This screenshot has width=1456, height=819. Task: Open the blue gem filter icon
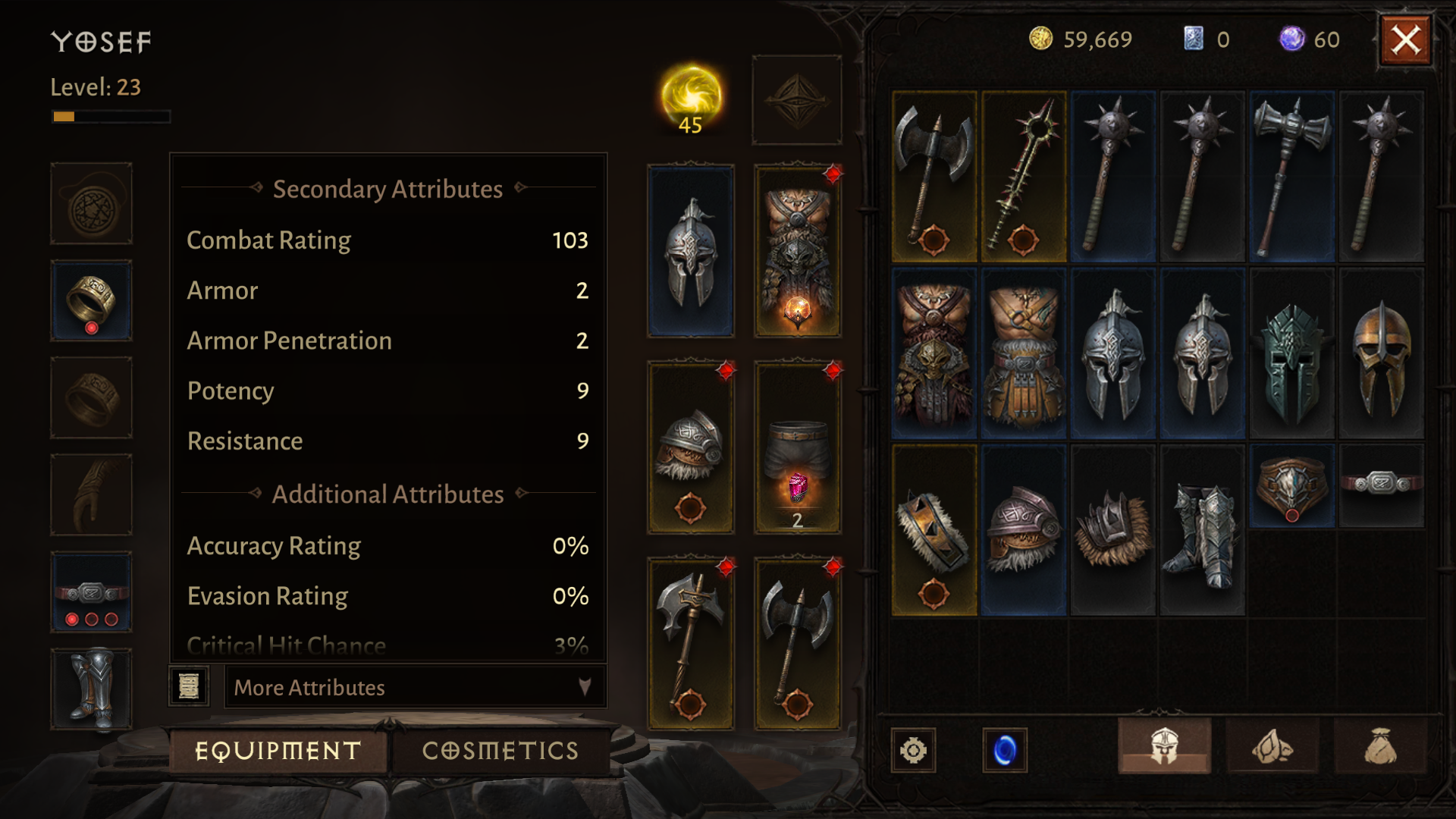[1005, 750]
